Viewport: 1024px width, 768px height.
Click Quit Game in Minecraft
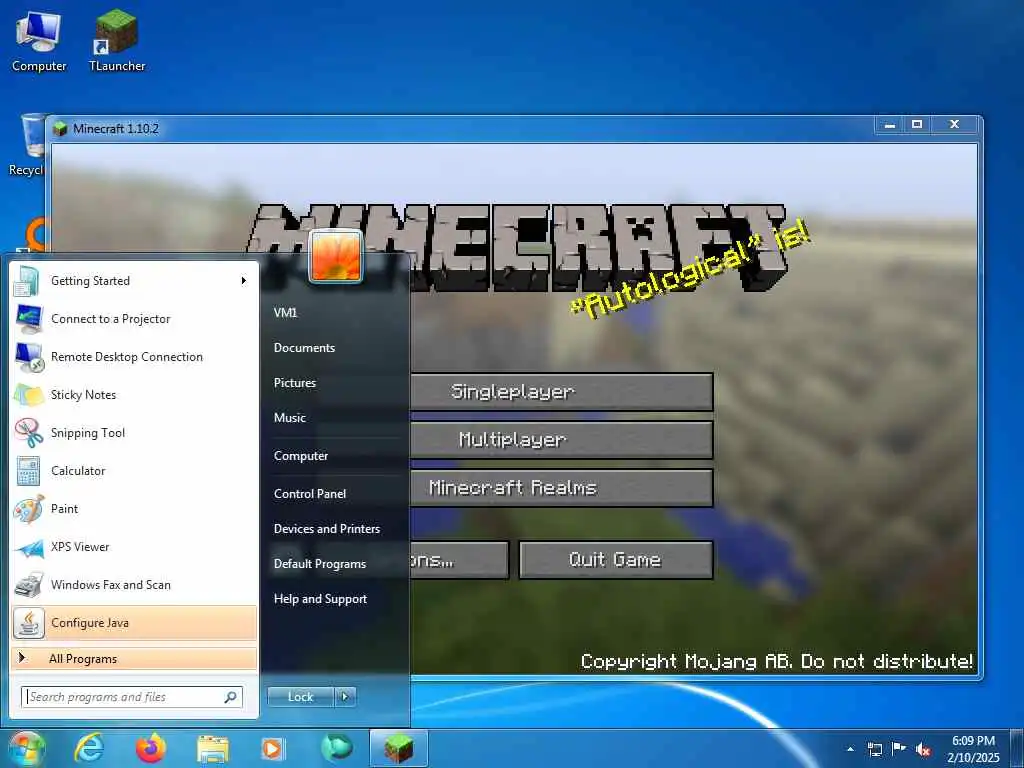(x=615, y=560)
